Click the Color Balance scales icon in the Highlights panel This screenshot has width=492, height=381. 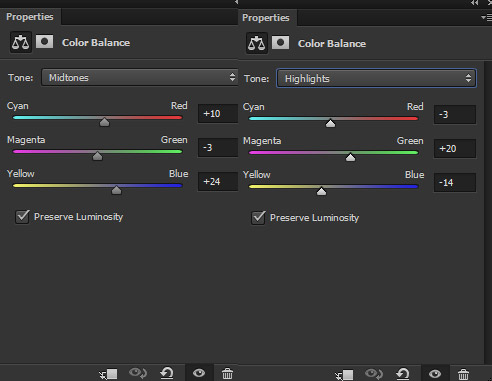click(x=257, y=43)
